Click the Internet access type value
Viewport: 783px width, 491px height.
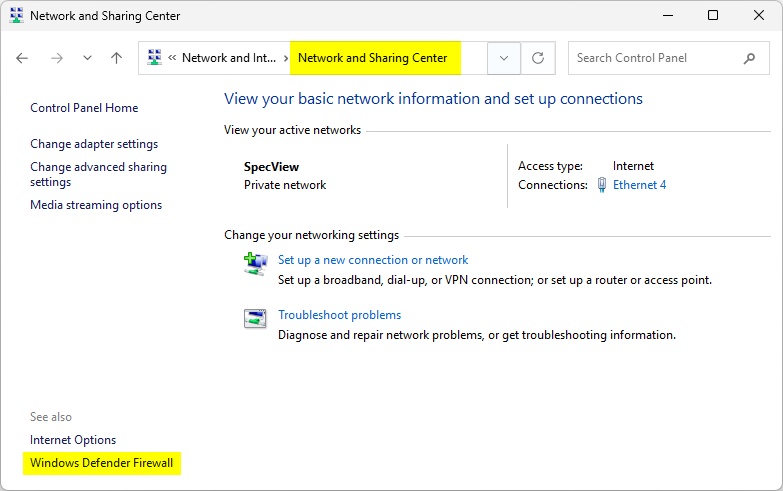click(633, 166)
